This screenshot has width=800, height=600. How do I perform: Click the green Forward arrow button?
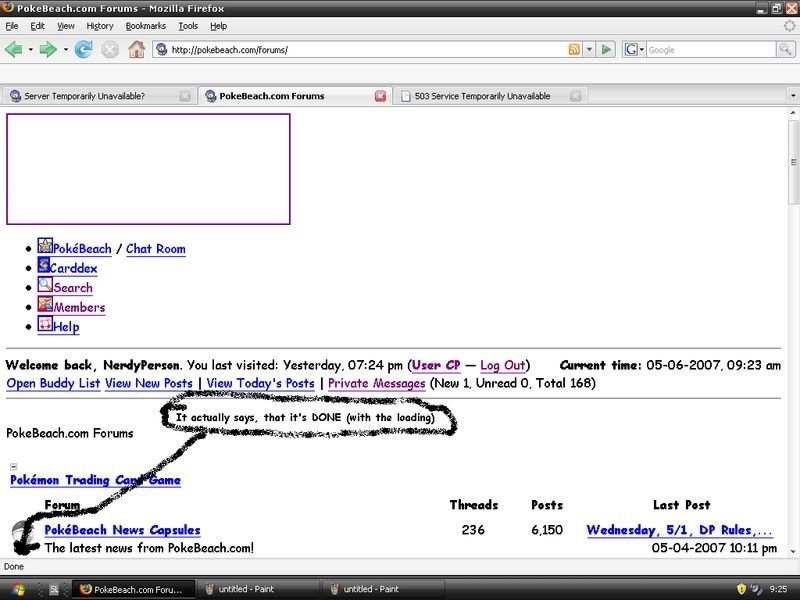[47, 49]
